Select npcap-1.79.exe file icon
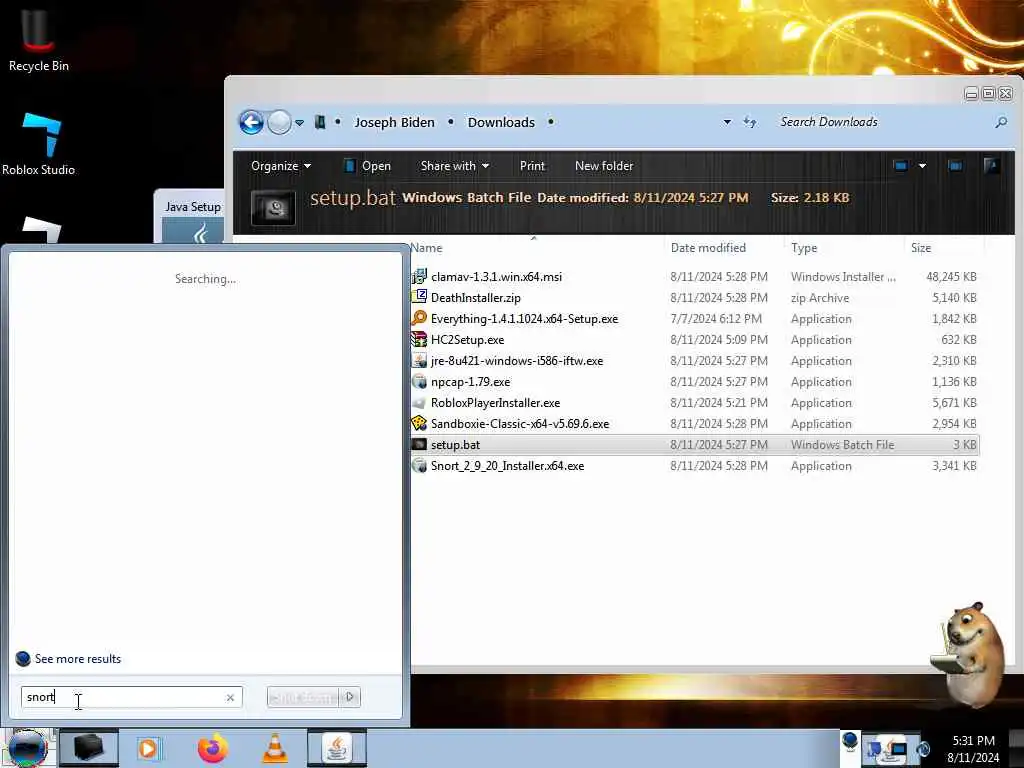This screenshot has width=1024, height=768. pyautogui.click(x=419, y=381)
